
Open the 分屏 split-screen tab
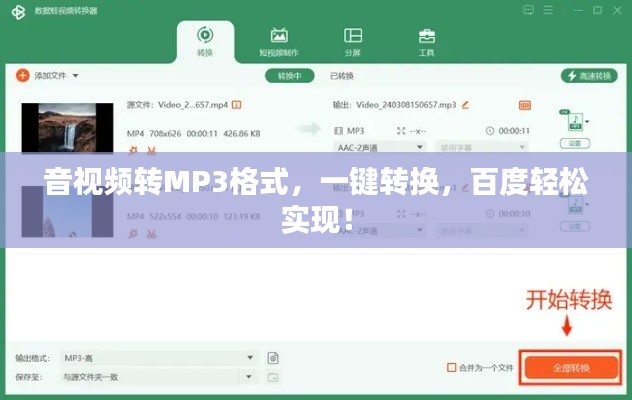(353, 42)
